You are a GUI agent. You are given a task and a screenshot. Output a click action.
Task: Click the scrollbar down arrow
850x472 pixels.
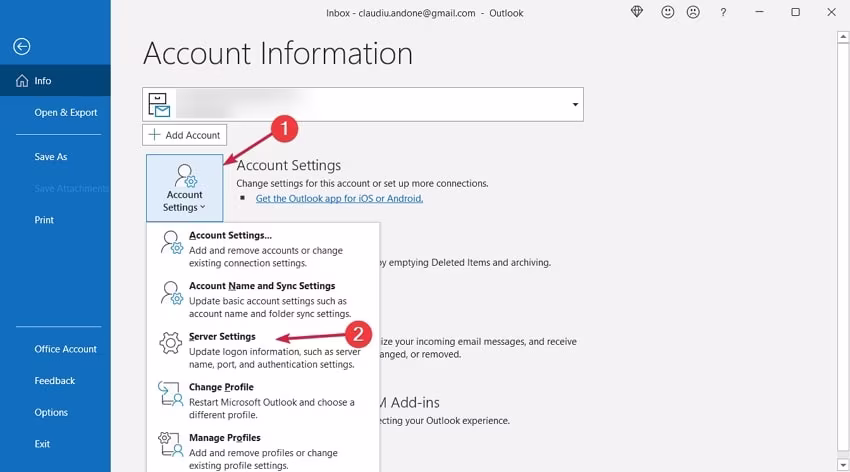842,465
